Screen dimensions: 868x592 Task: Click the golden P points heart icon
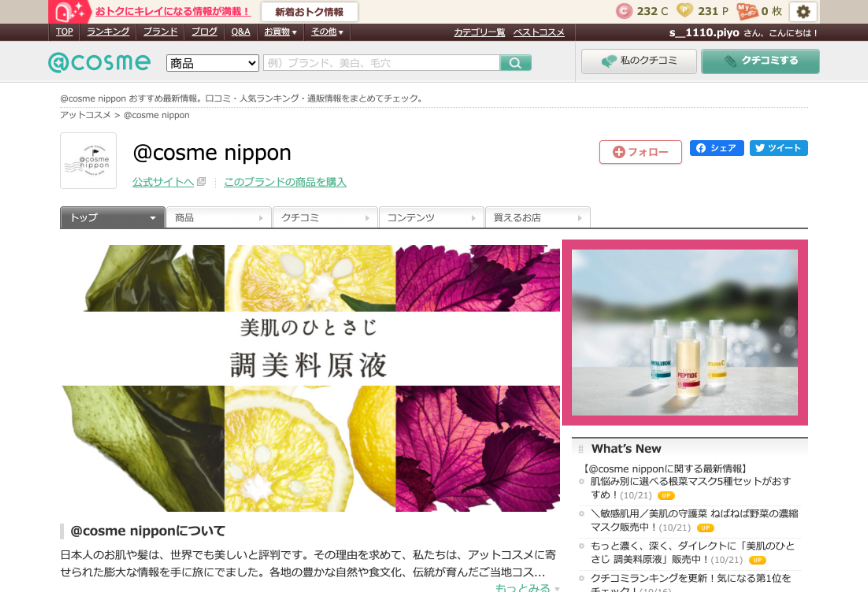(686, 11)
